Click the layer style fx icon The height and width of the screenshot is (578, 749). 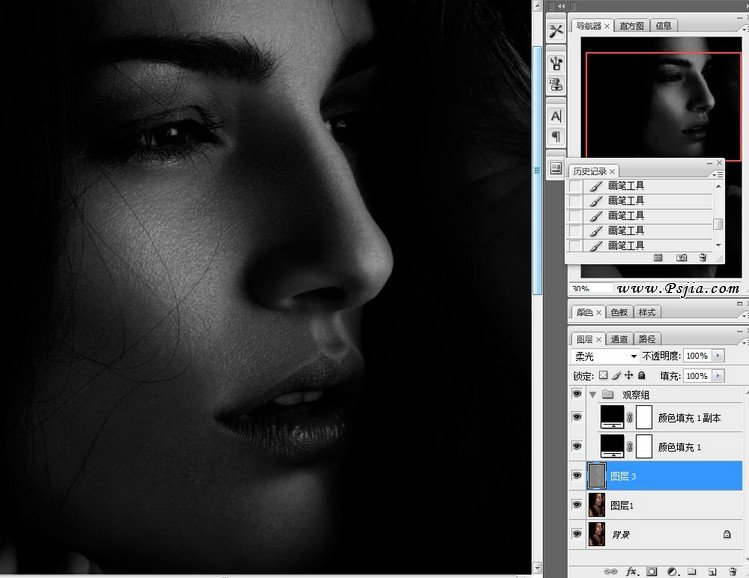pyautogui.click(x=631, y=572)
